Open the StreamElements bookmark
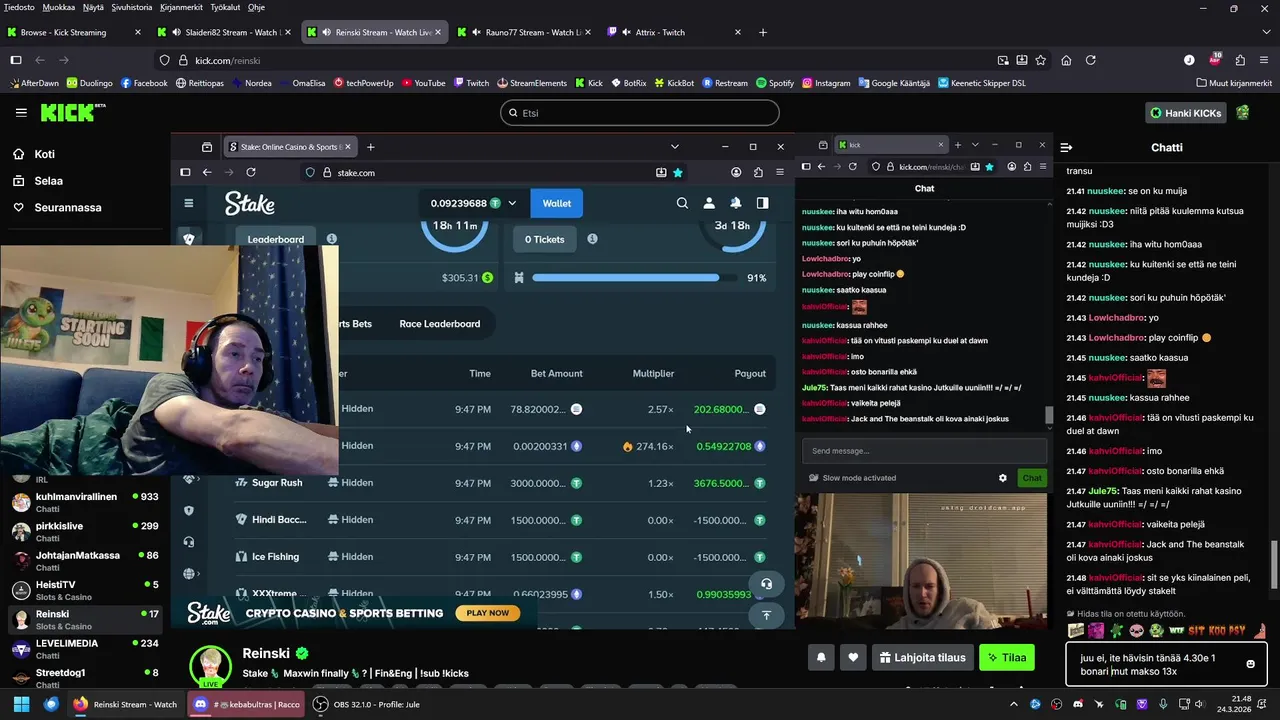Image resolution: width=1280 pixels, height=720 pixels. pos(532,83)
